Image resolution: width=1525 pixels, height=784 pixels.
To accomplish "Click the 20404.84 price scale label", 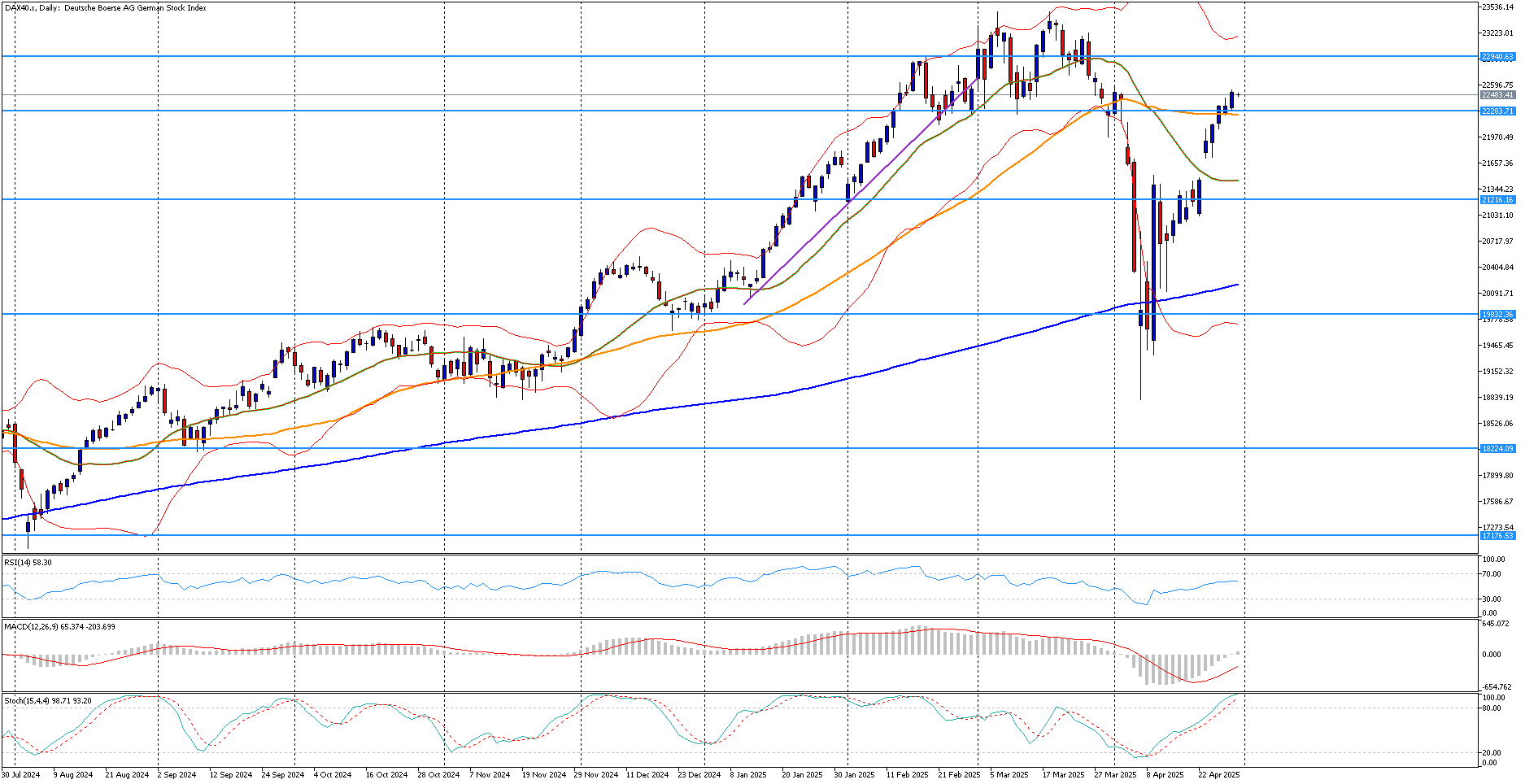I will [1497, 267].
